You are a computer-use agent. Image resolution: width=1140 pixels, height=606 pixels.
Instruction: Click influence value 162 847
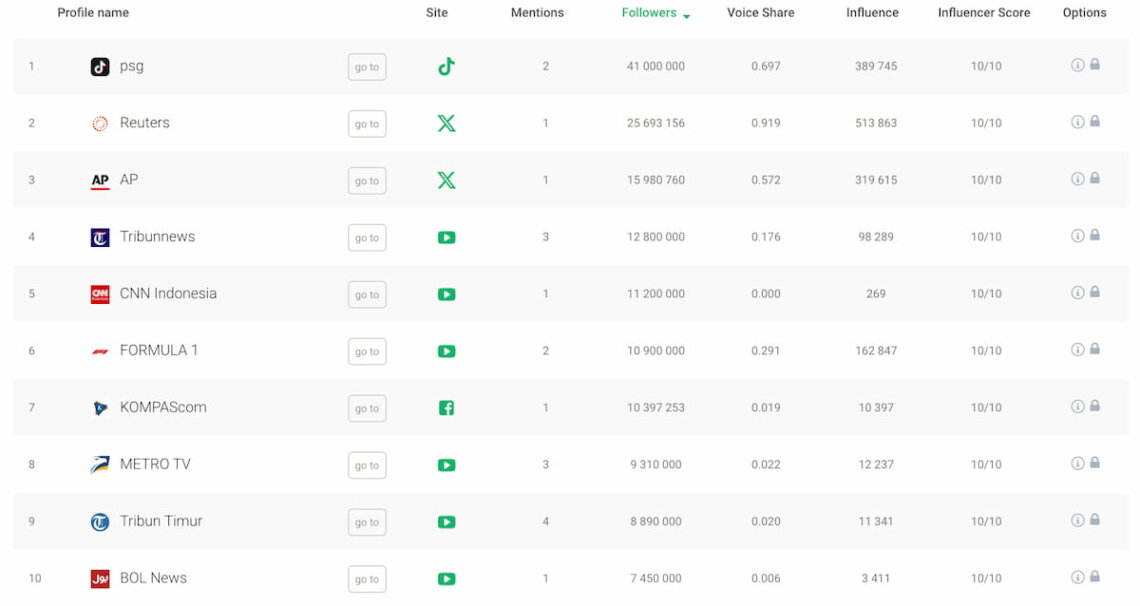[876, 350]
